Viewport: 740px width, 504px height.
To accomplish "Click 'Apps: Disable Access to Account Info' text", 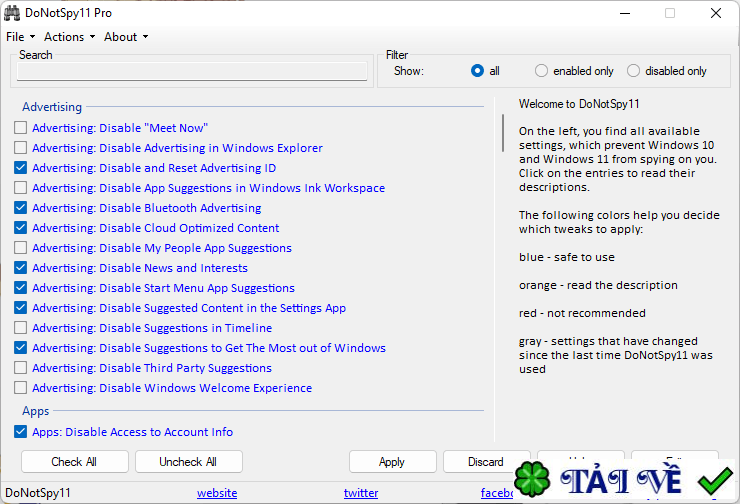I will [x=133, y=432].
